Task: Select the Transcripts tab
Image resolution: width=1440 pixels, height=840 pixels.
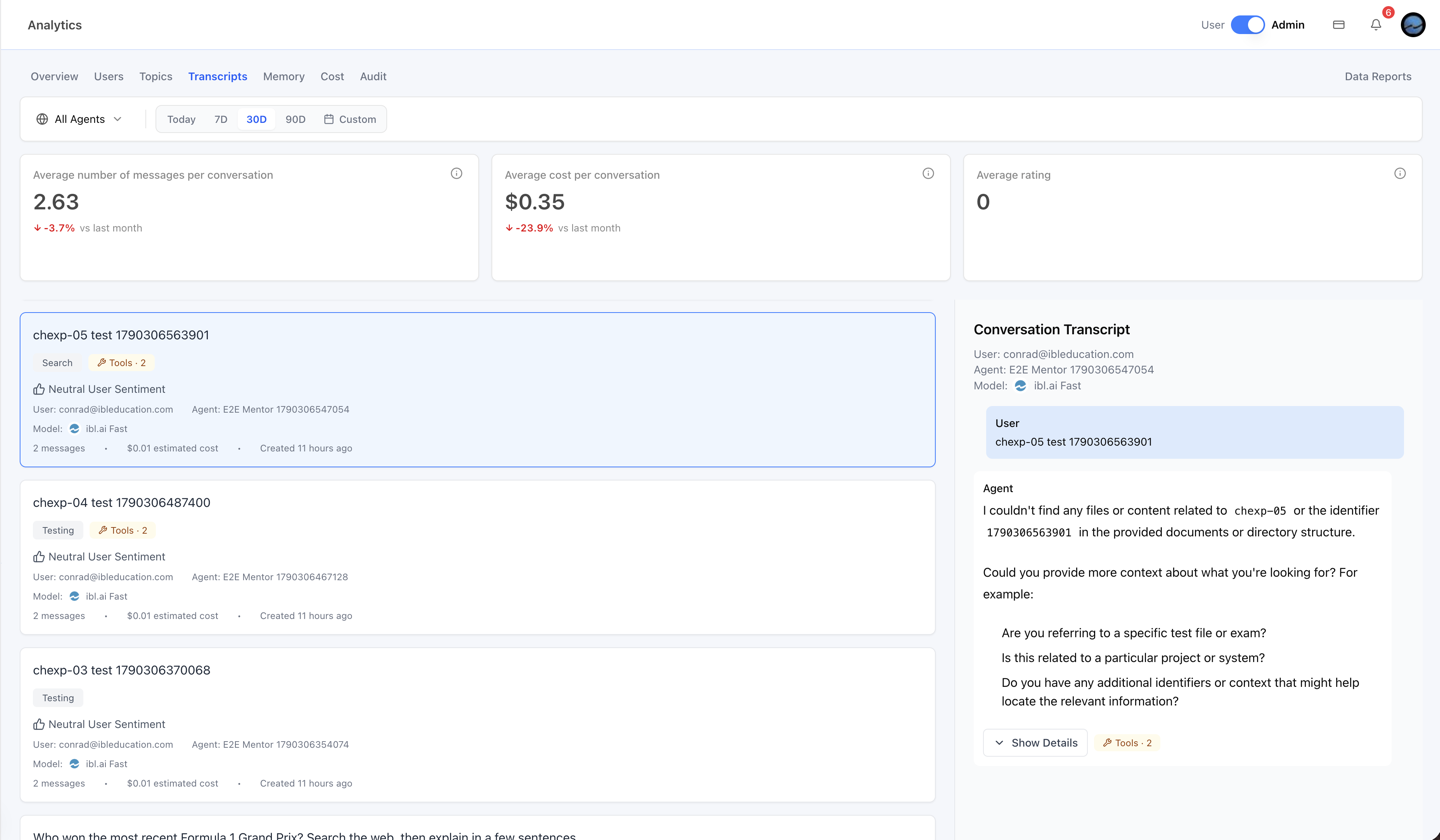Action: click(218, 77)
